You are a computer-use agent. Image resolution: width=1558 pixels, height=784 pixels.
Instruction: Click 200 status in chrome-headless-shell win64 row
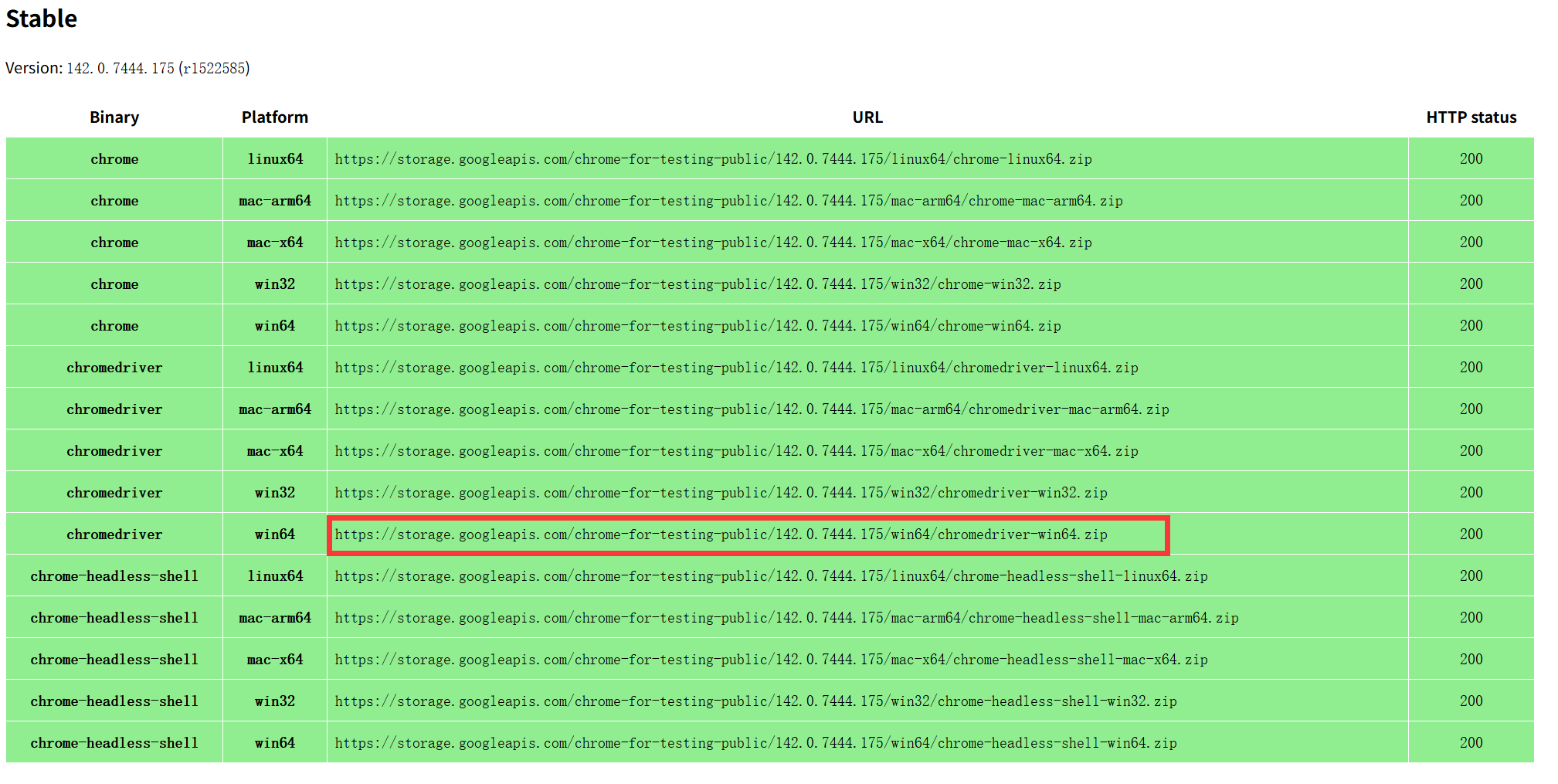point(1471,743)
